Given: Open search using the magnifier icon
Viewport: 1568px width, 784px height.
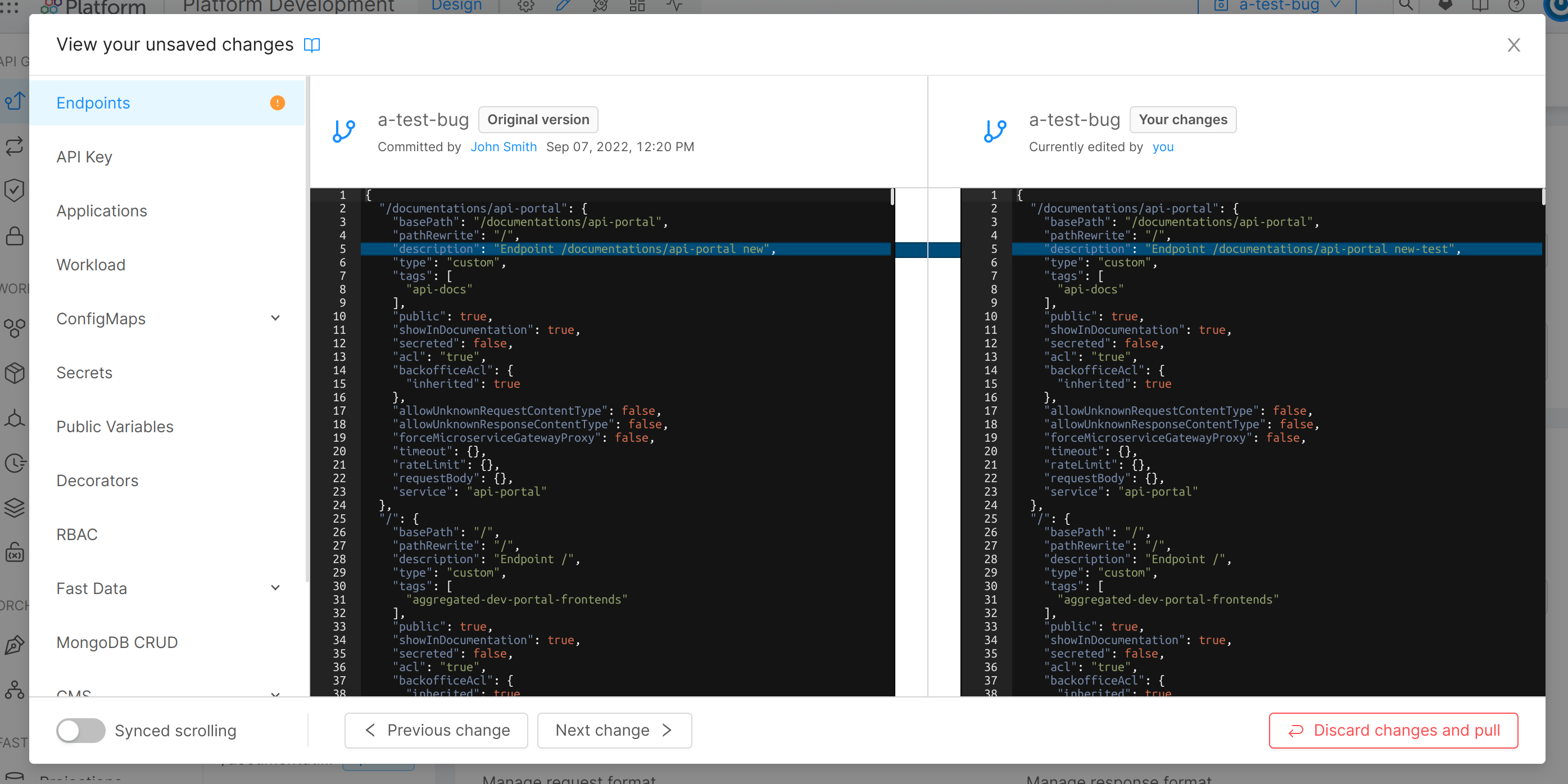Looking at the screenshot, I should (x=1406, y=6).
